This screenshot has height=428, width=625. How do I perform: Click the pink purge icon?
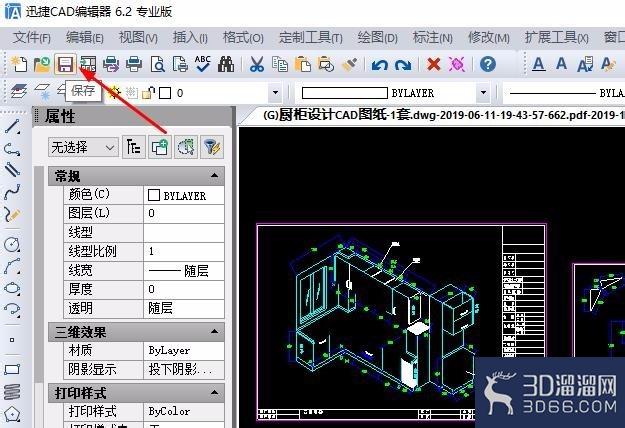click(457, 64)
